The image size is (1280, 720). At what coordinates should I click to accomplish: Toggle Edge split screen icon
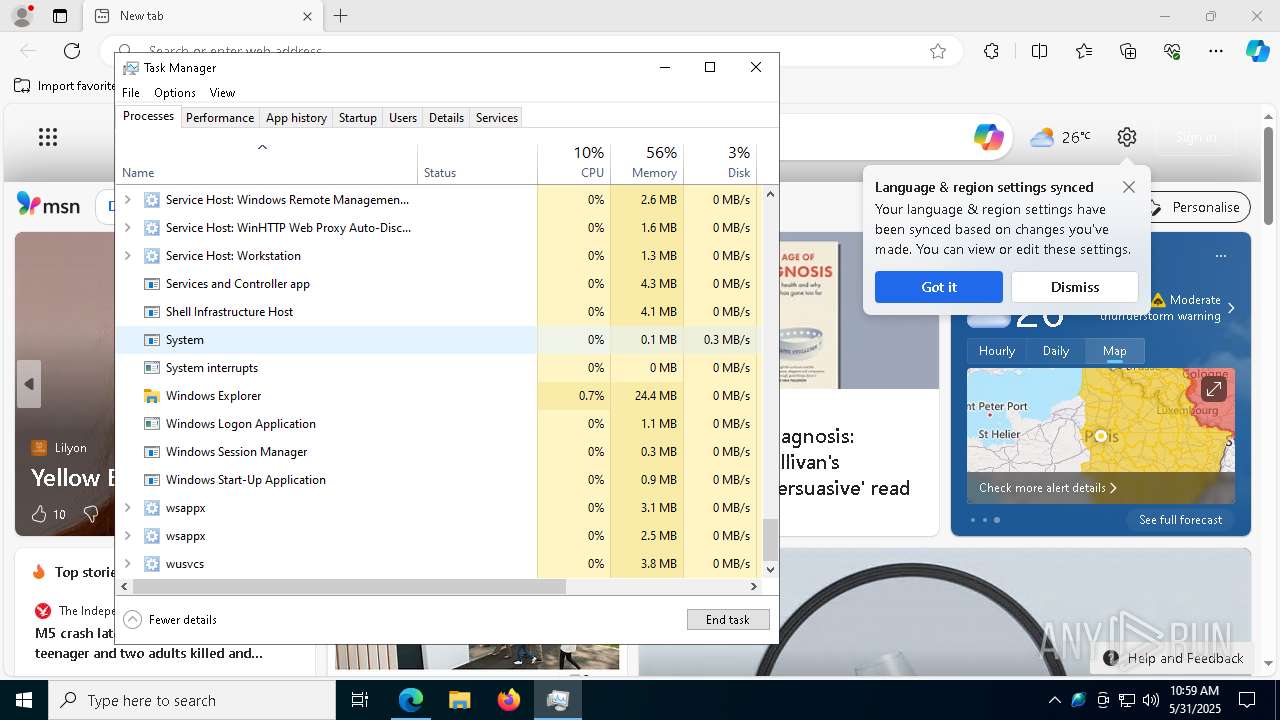pyautogui.click(x=1039, y=51)
